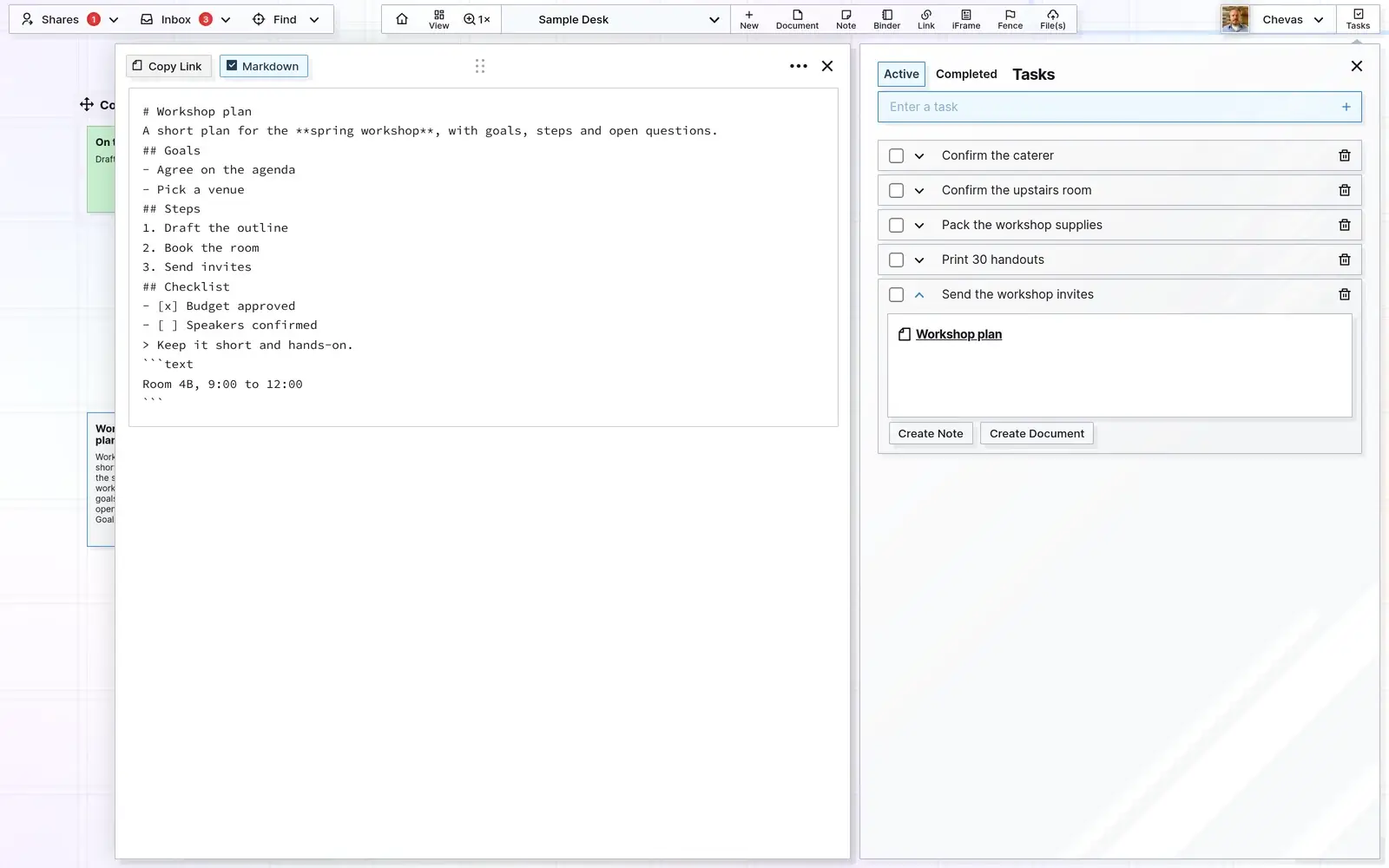Upload File(s) from the toolbar
The width and height of the screenshot is (1389, 868).
(1053, 19)
